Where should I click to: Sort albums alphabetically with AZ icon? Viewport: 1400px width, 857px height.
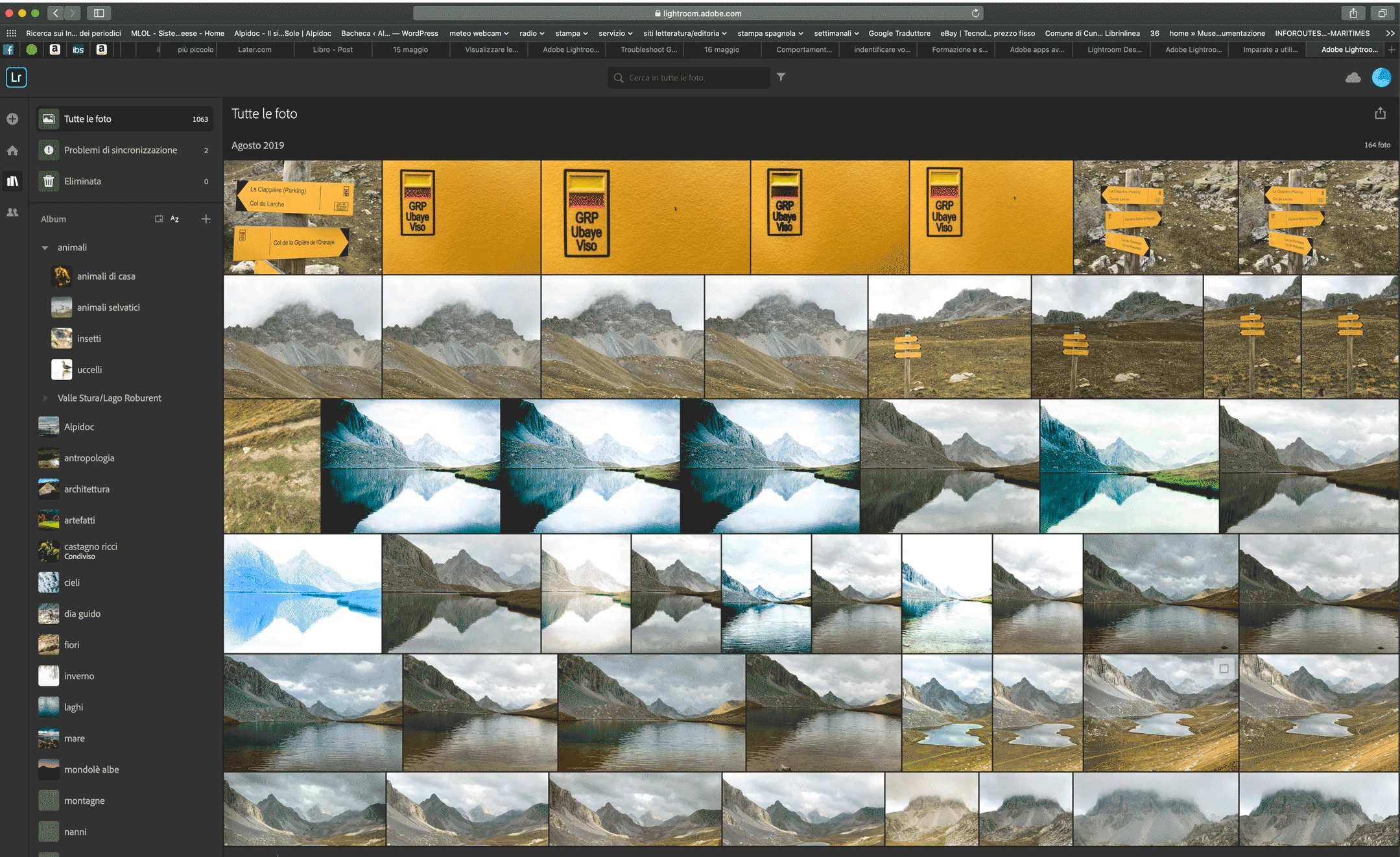point(174,219)
